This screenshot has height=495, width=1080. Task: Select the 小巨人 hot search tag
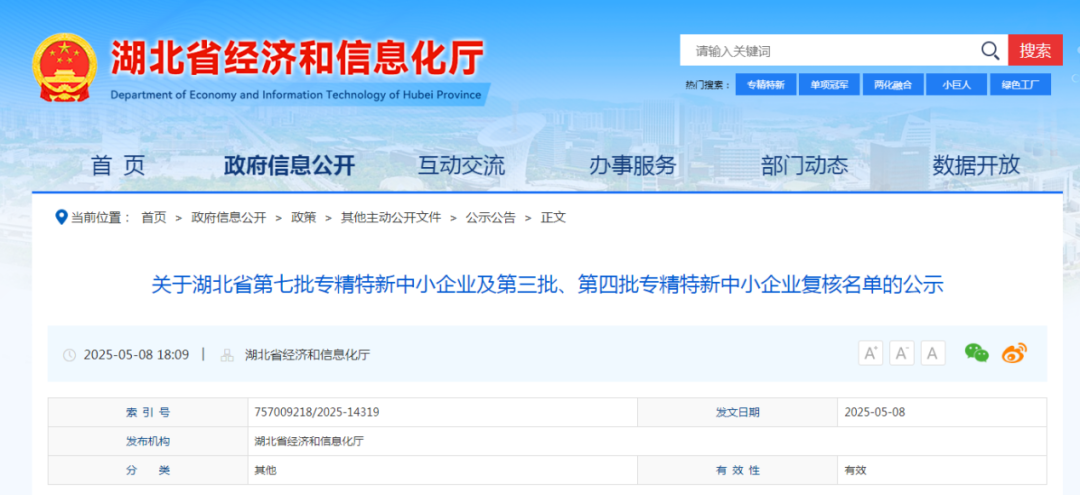(956, 85)
